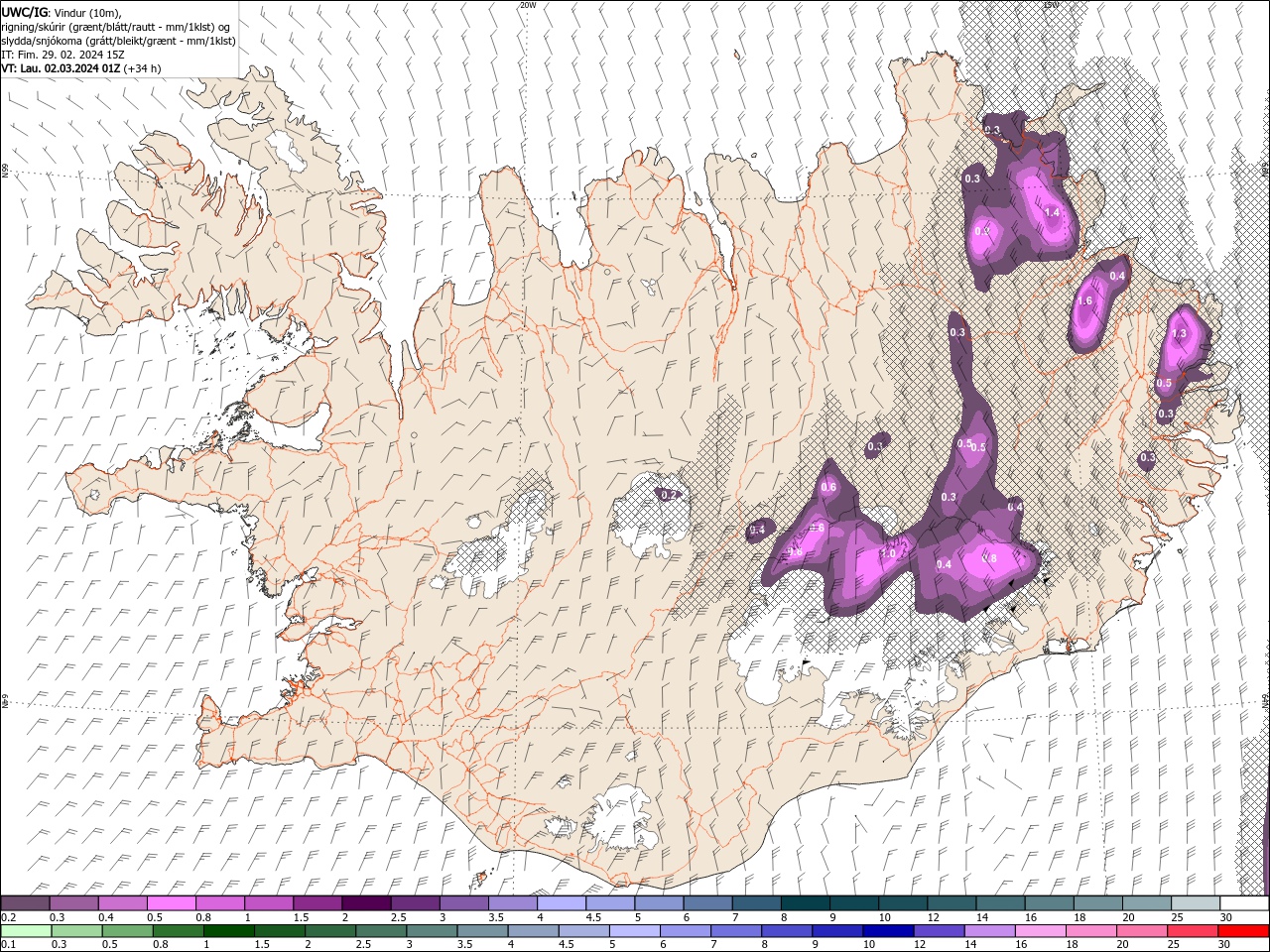Image resolution: width=1270 pixels, height=952 pixels.
Task: Click the '0.2' number under the upper legend row
Action: tap(9, 917)
